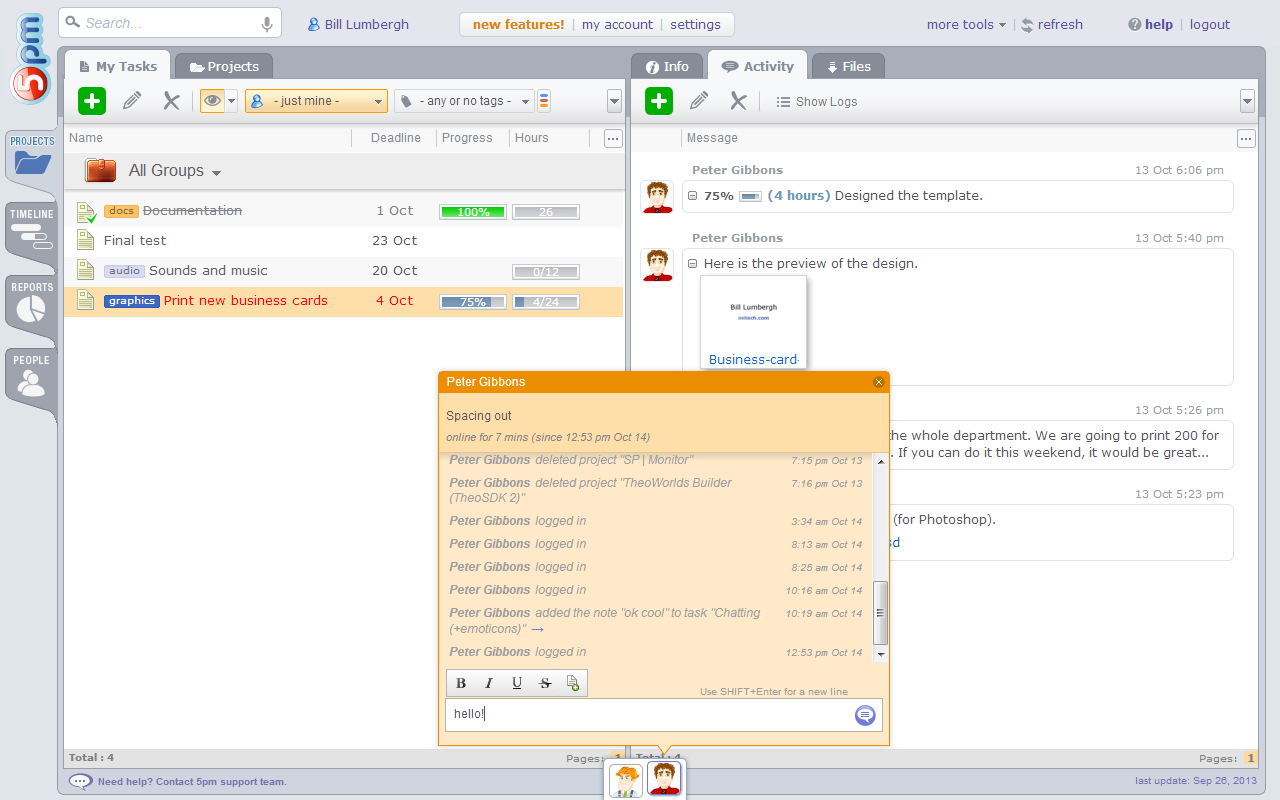Image resolution: width=1280 pixels, height=800 pixels.
Task: Open the People sidebar section
Action: (31, 376)
